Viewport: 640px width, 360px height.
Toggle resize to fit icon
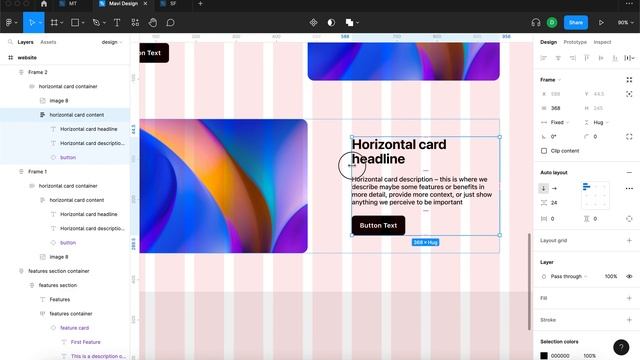pos(629,80)
